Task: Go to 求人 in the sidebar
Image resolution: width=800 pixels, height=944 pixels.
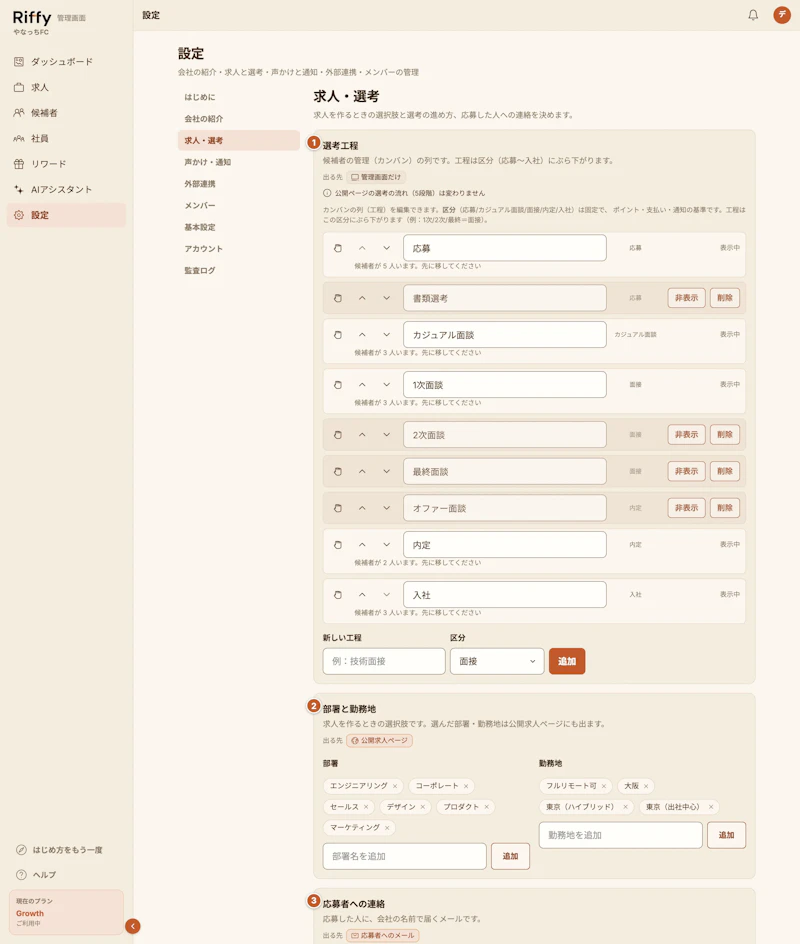Action: (66, 87)
